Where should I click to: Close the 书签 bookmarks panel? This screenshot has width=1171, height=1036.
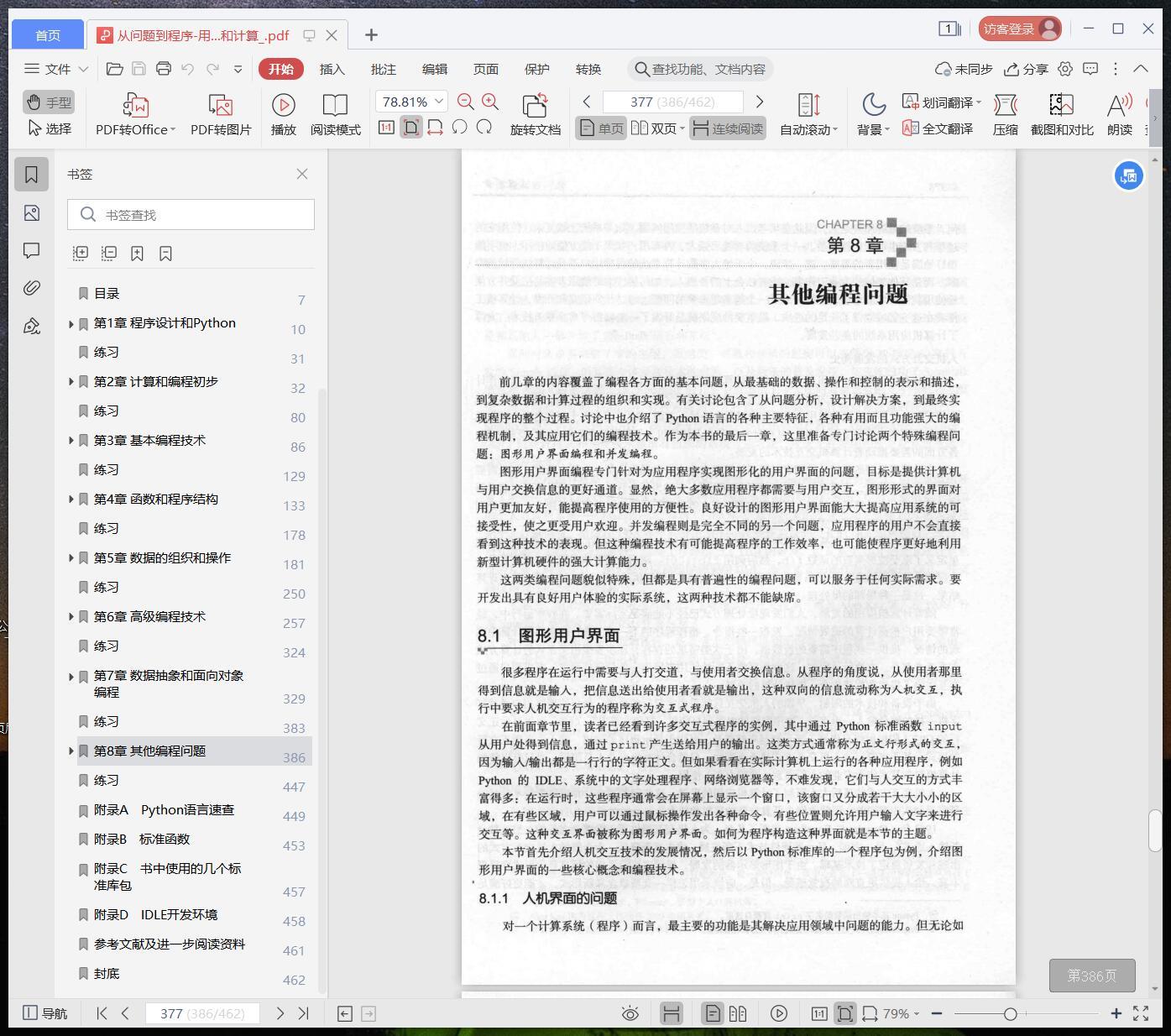pos(302,174)
